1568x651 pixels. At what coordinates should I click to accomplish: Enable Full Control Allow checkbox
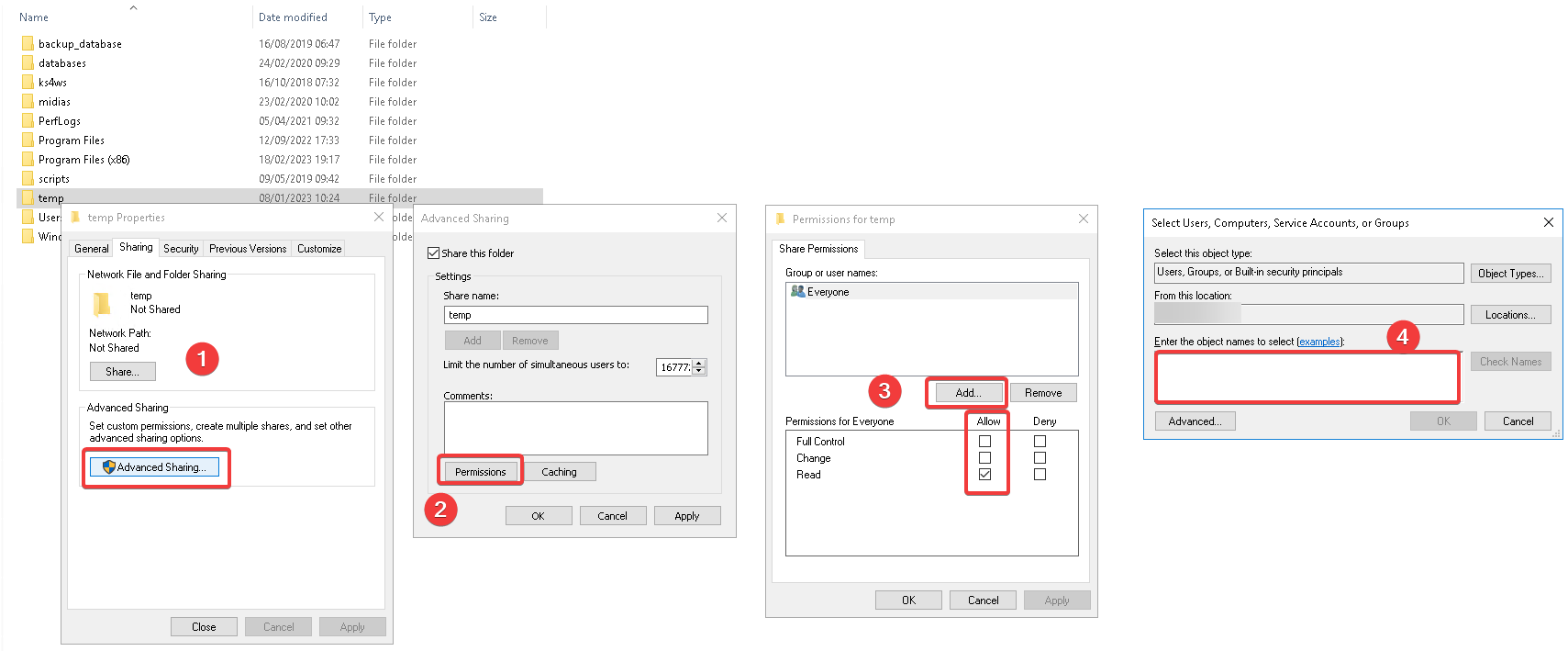[984, 442]
